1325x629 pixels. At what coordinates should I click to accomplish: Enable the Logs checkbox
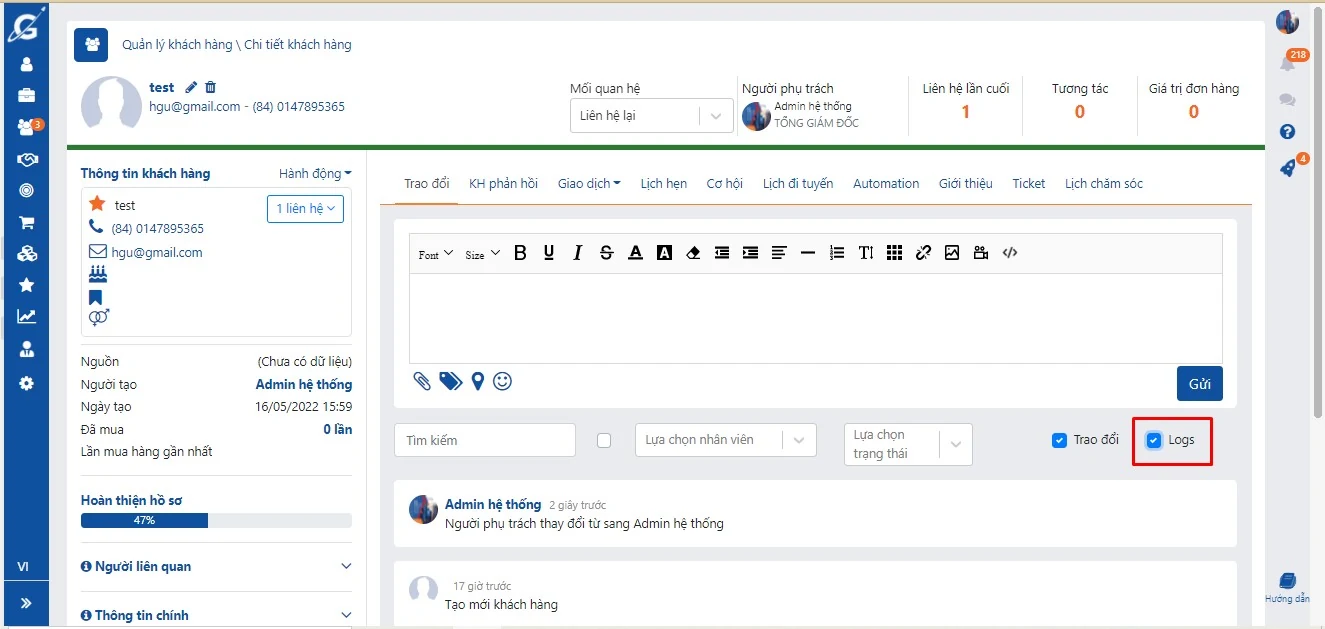(x=1154, y=438)
